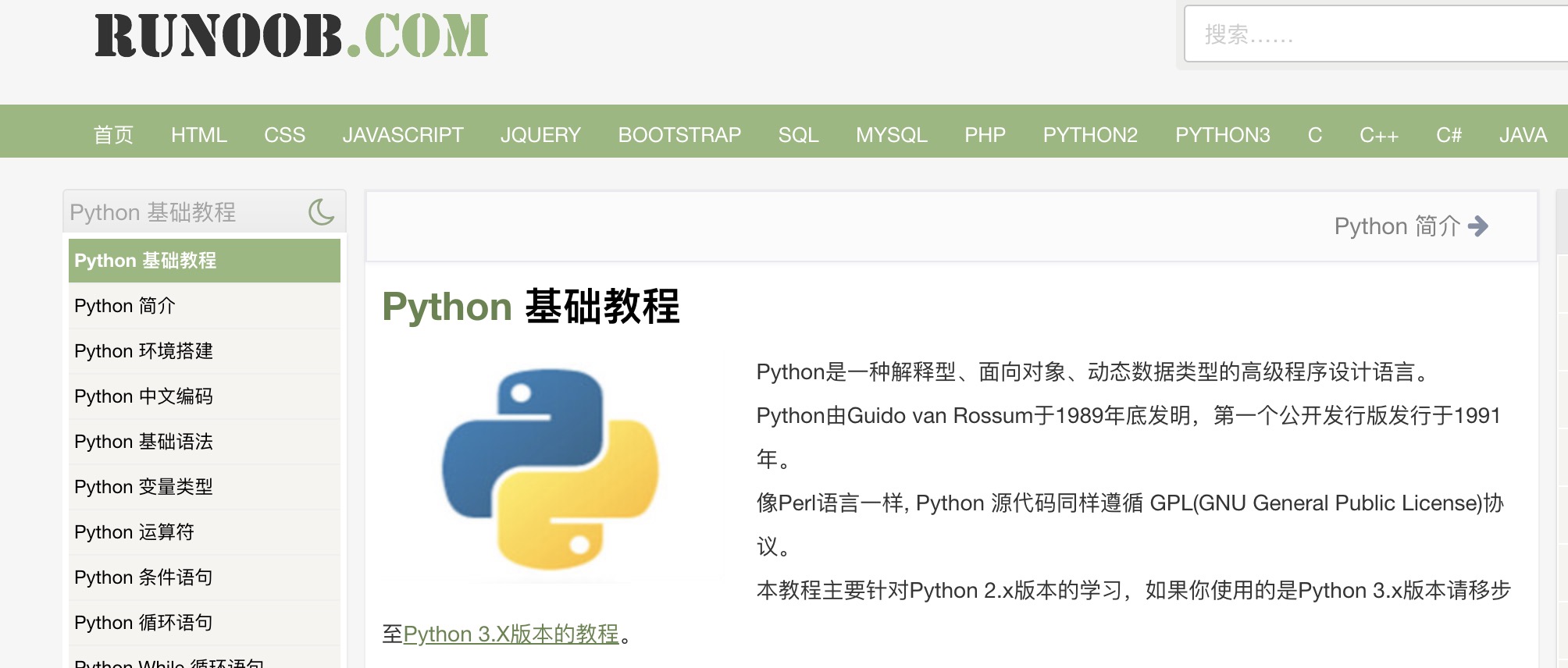Image resolution: width=1568 pixels, height=668 pixels.
Task: Open the MYSQL nav item
Action: click(891, 135)
